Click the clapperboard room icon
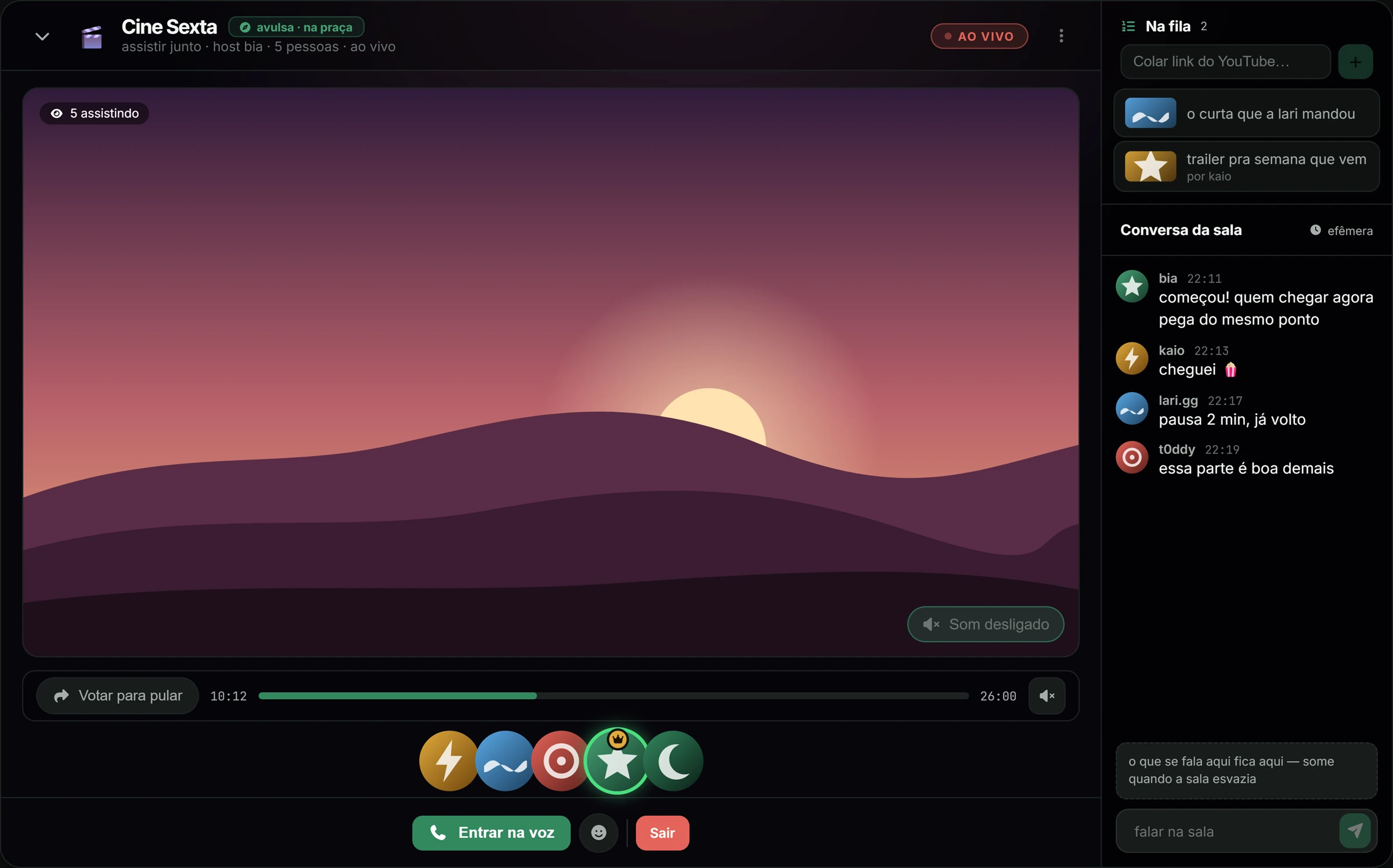 [x=92, y=37]
